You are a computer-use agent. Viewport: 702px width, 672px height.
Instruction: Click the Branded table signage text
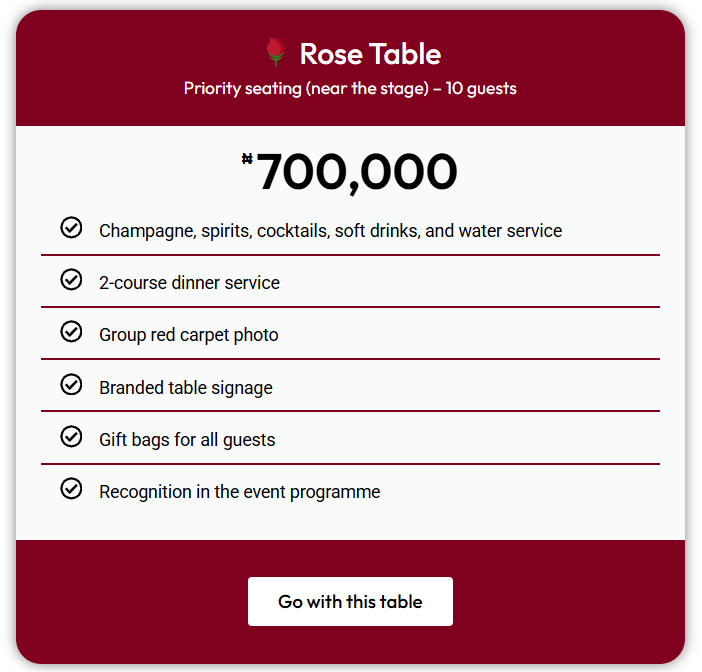pos(185,388)
